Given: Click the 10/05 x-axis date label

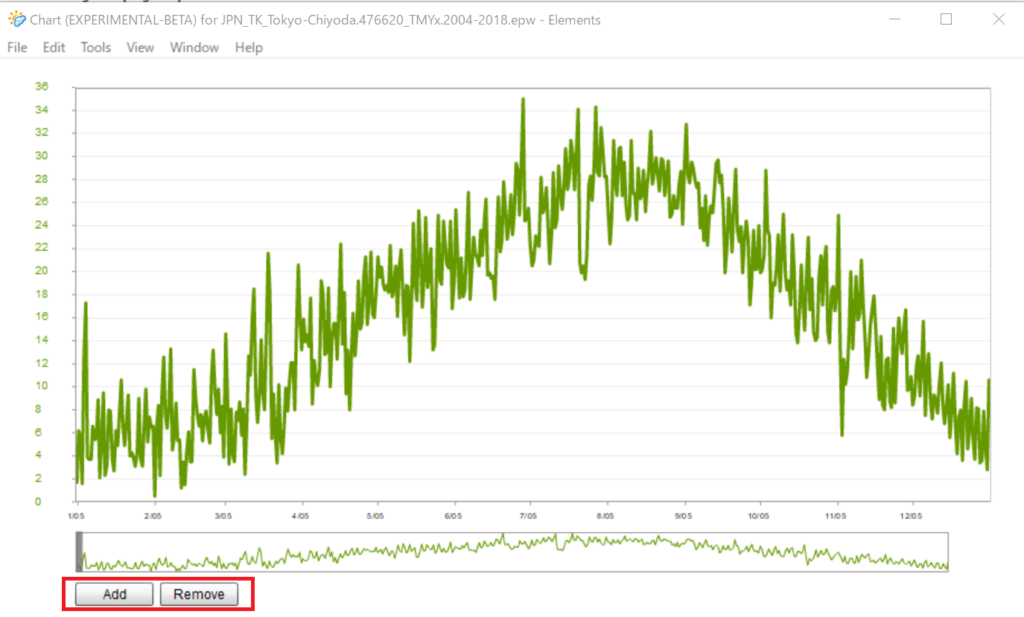Looking at the screenshot, I should tap(758, 516).
